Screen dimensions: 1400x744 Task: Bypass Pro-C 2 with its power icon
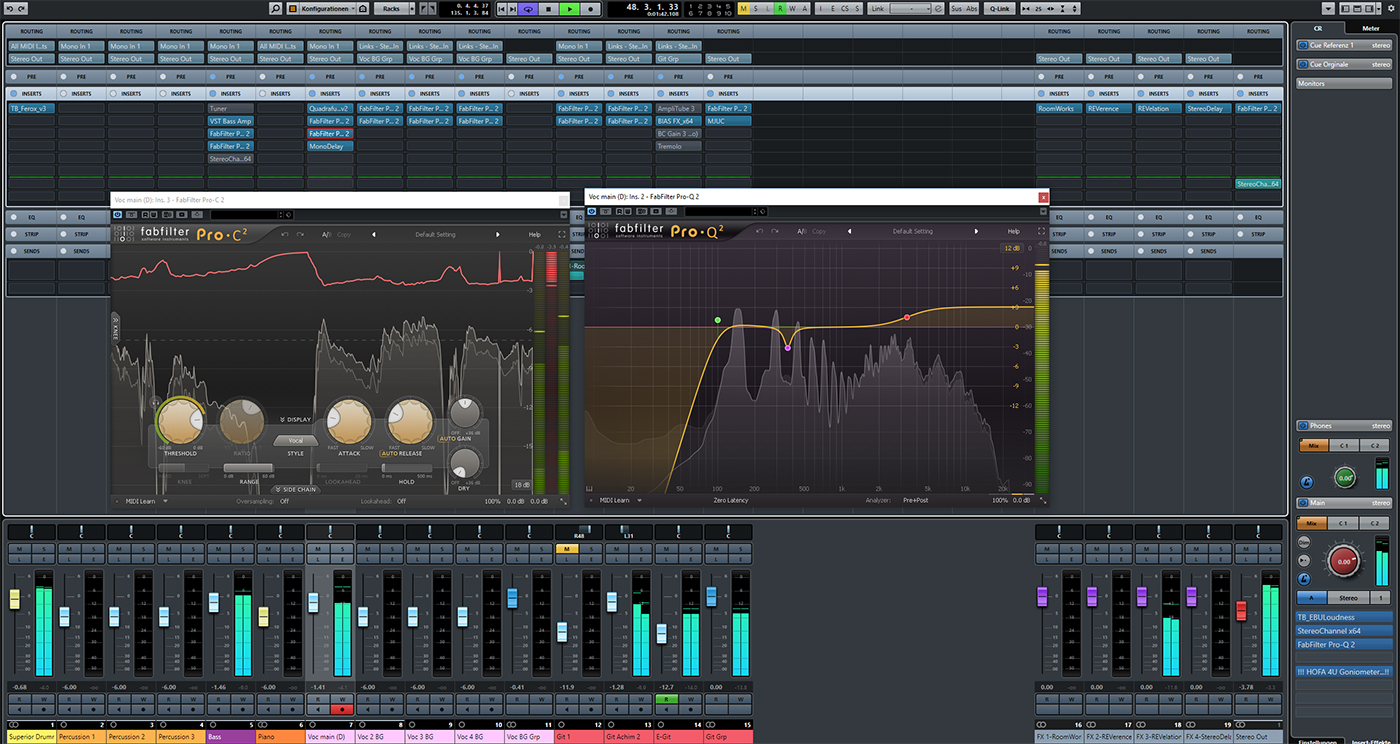tap(118, 214)
